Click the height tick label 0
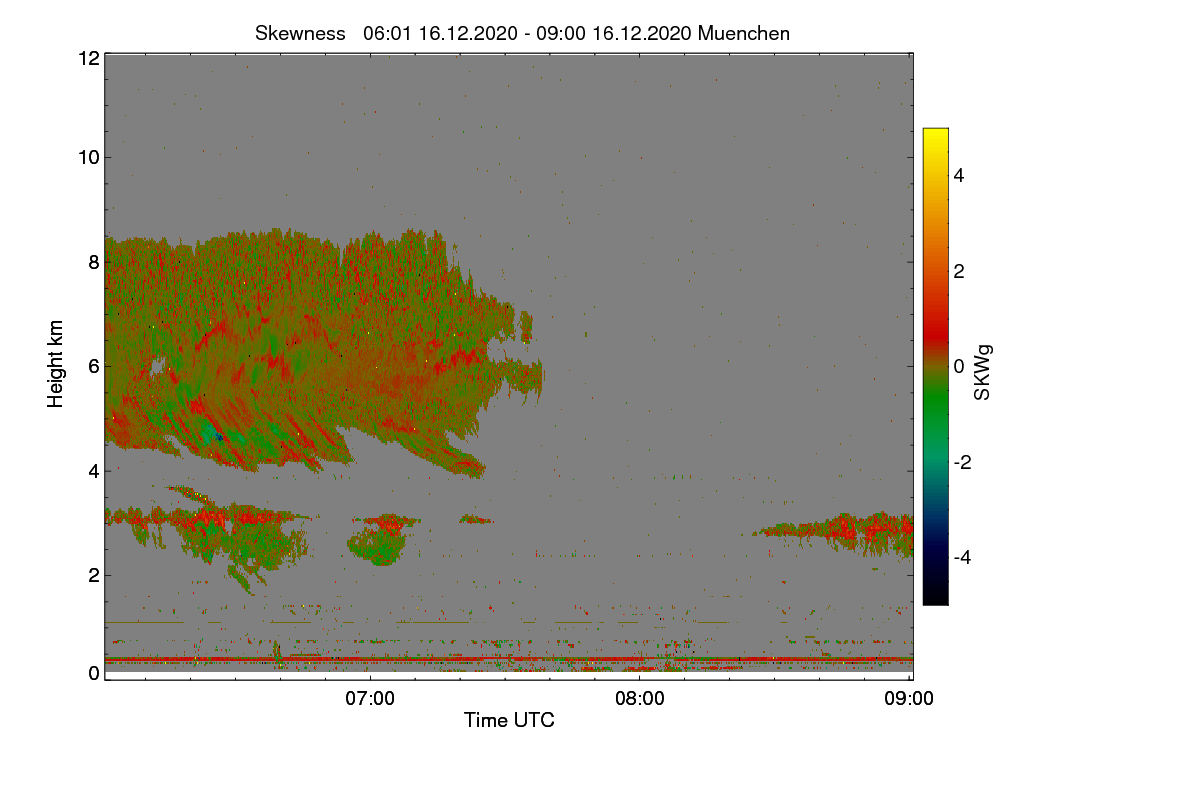1200x800 pixels. pos(94,673)
